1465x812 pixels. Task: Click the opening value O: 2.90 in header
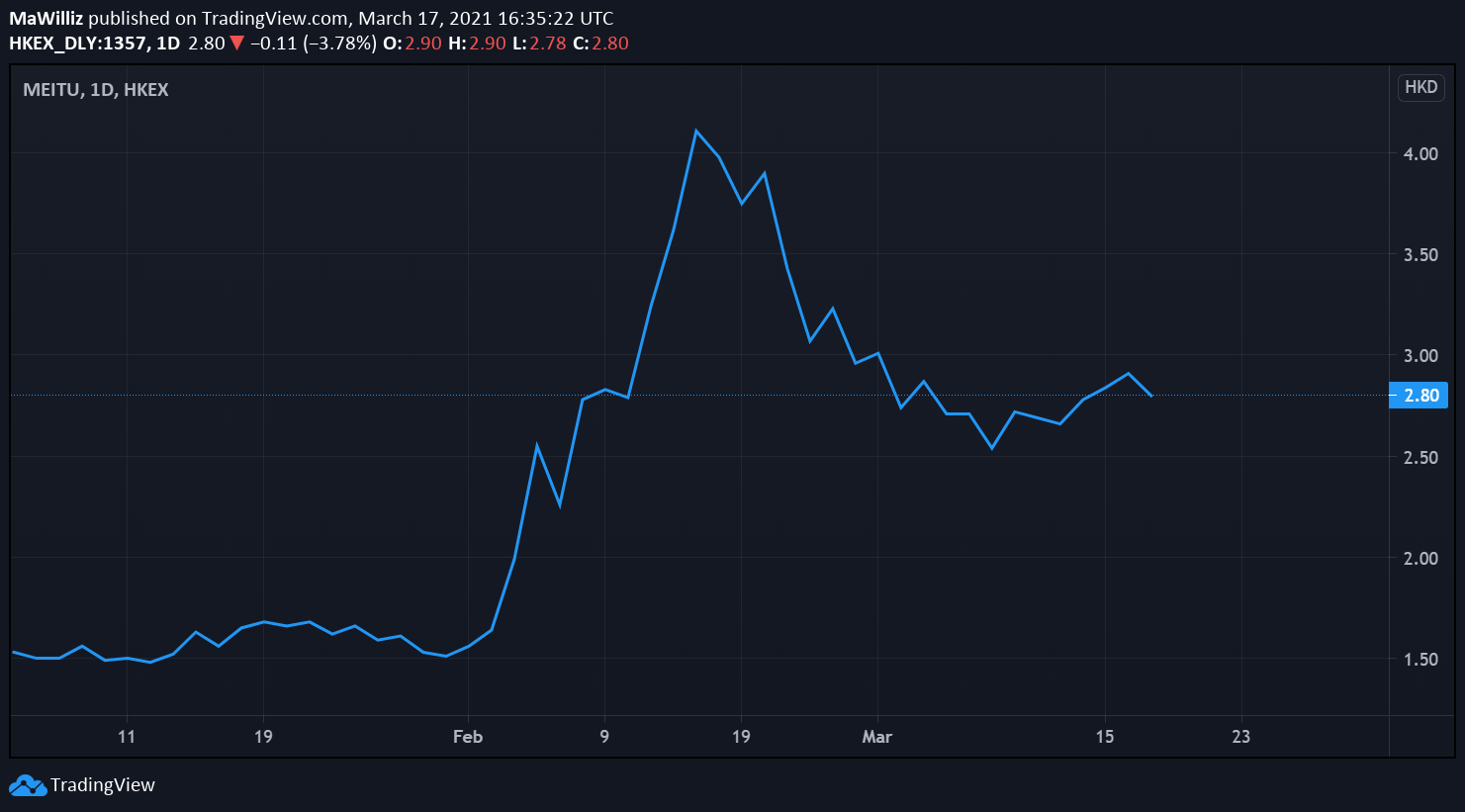point(412,44)
